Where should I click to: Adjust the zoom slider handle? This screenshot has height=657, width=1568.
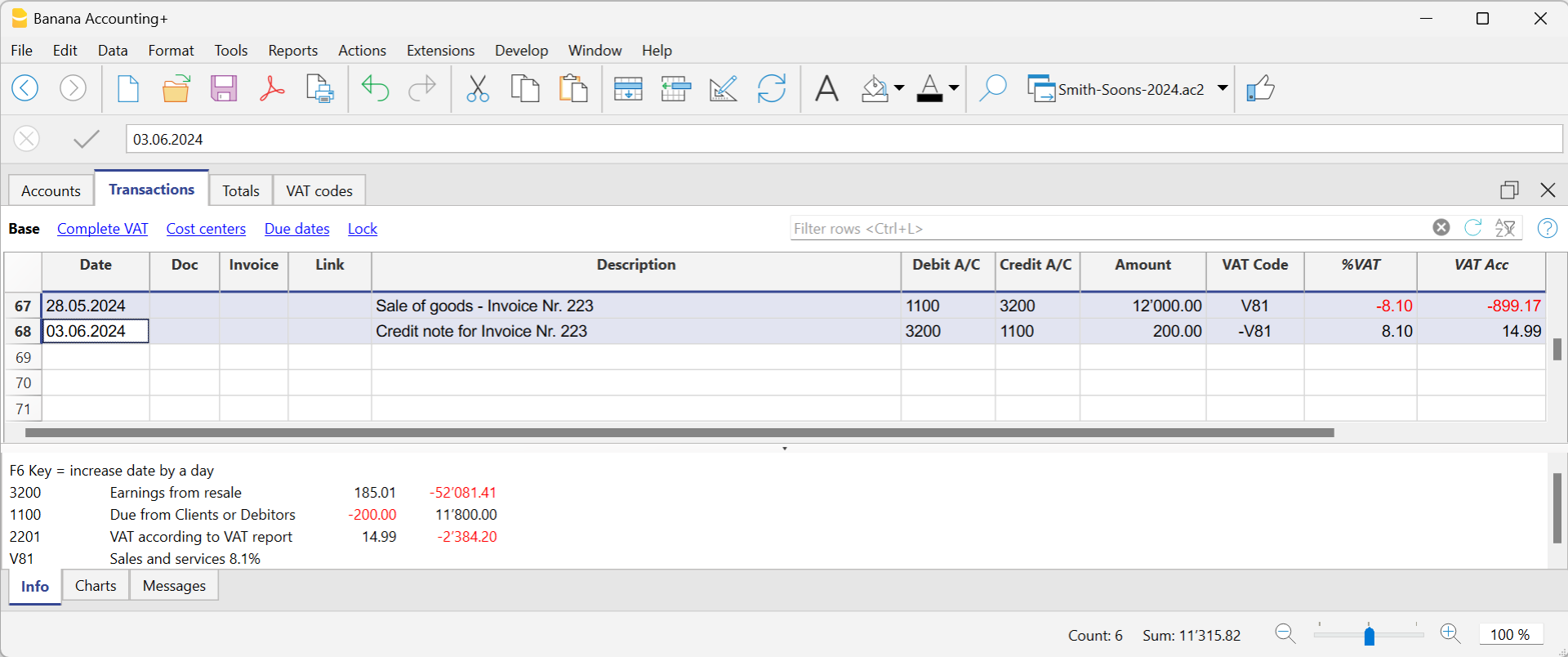(x=1370, y=635)
